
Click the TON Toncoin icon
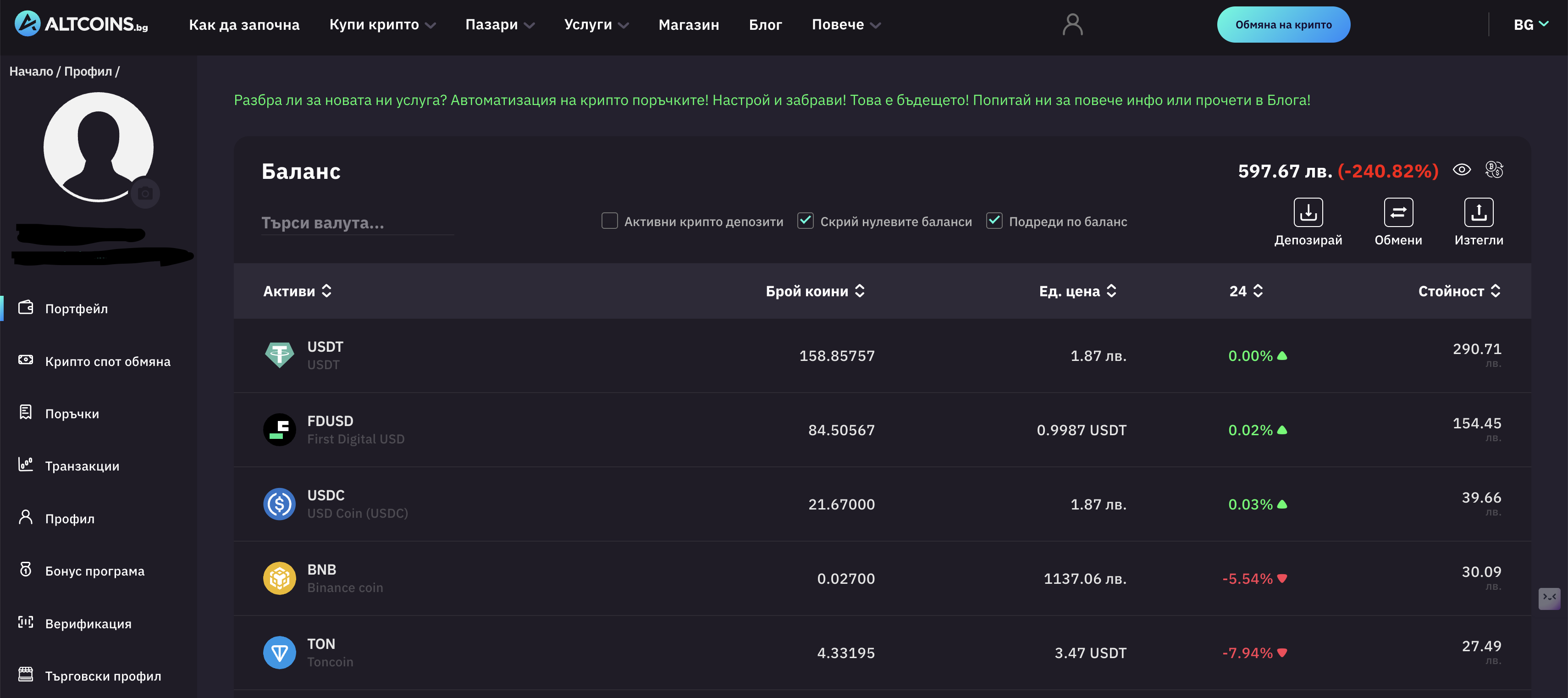pos(279,653)
